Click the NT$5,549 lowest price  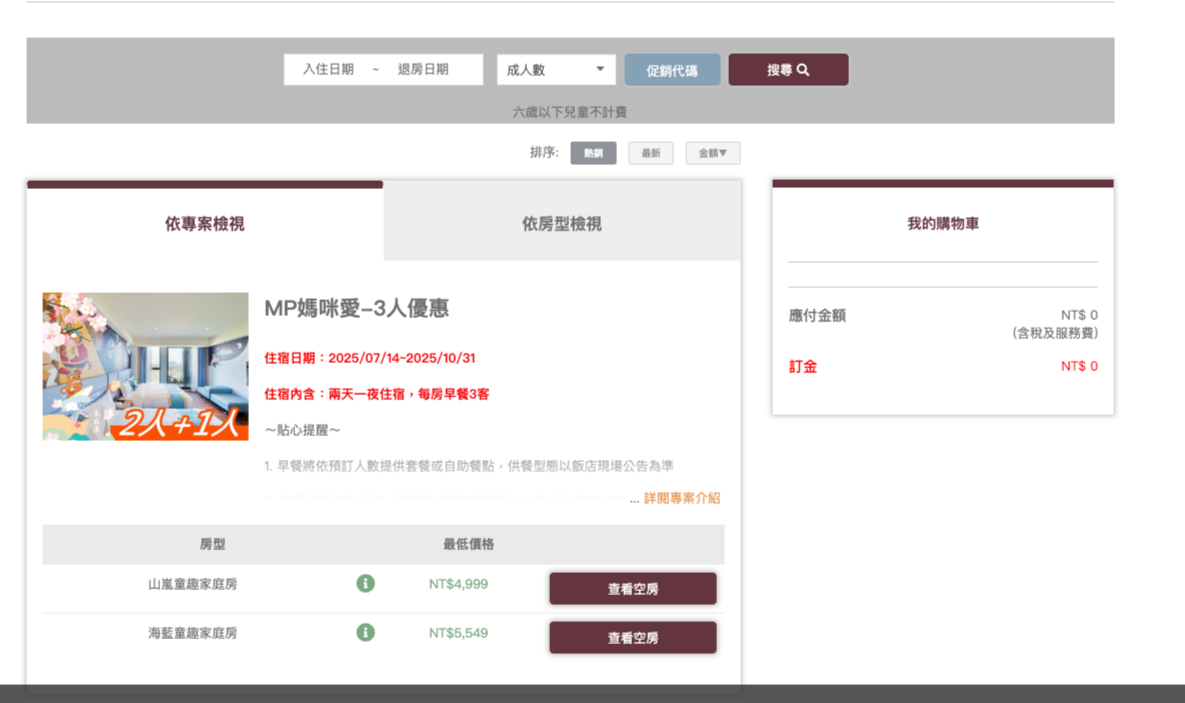[x=458, y=633]
